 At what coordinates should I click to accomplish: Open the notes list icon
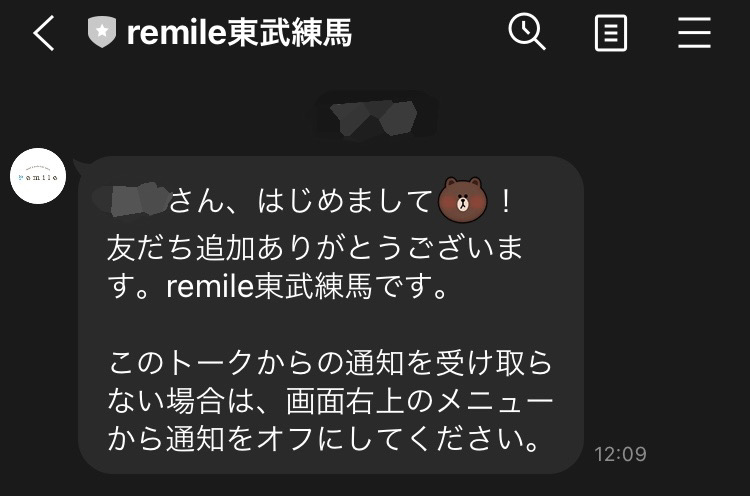pos(611,33)
